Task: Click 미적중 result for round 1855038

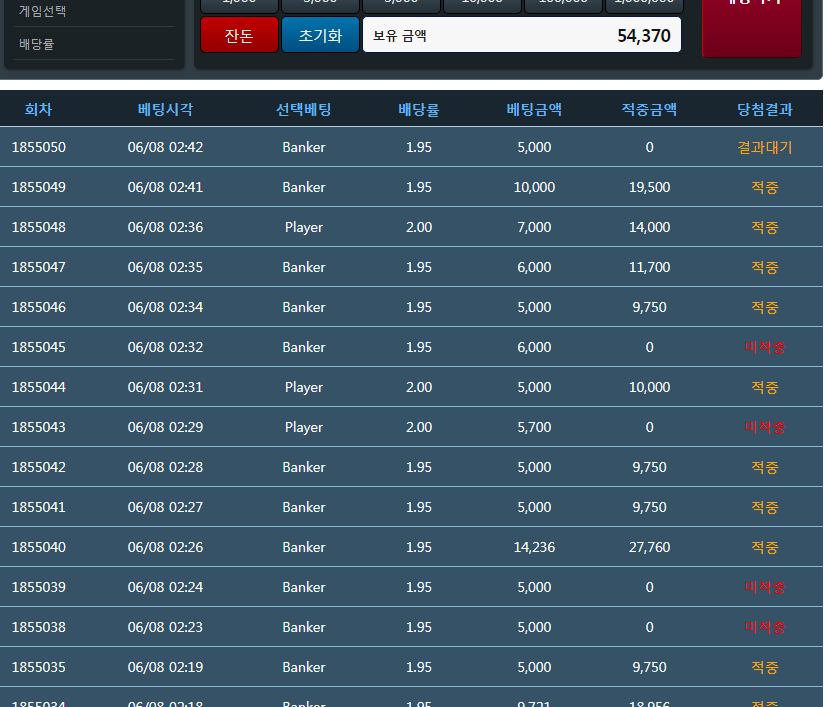Action: (x=765, y=627)
